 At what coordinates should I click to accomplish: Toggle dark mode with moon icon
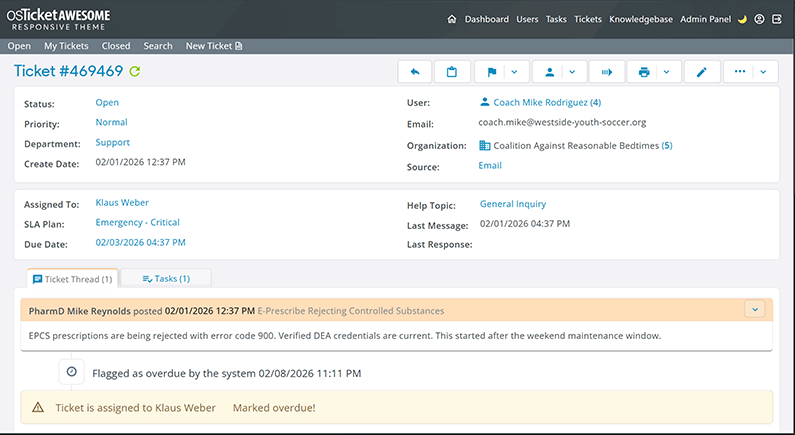point(743,19)
